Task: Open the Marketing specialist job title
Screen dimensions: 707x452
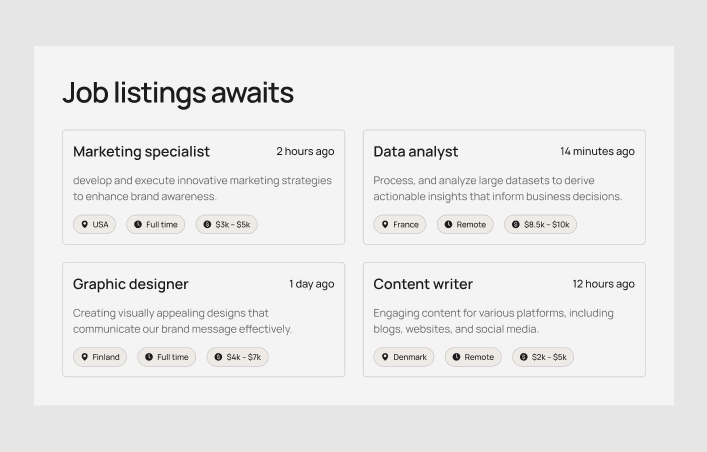Action: click(x=141, y=152)
